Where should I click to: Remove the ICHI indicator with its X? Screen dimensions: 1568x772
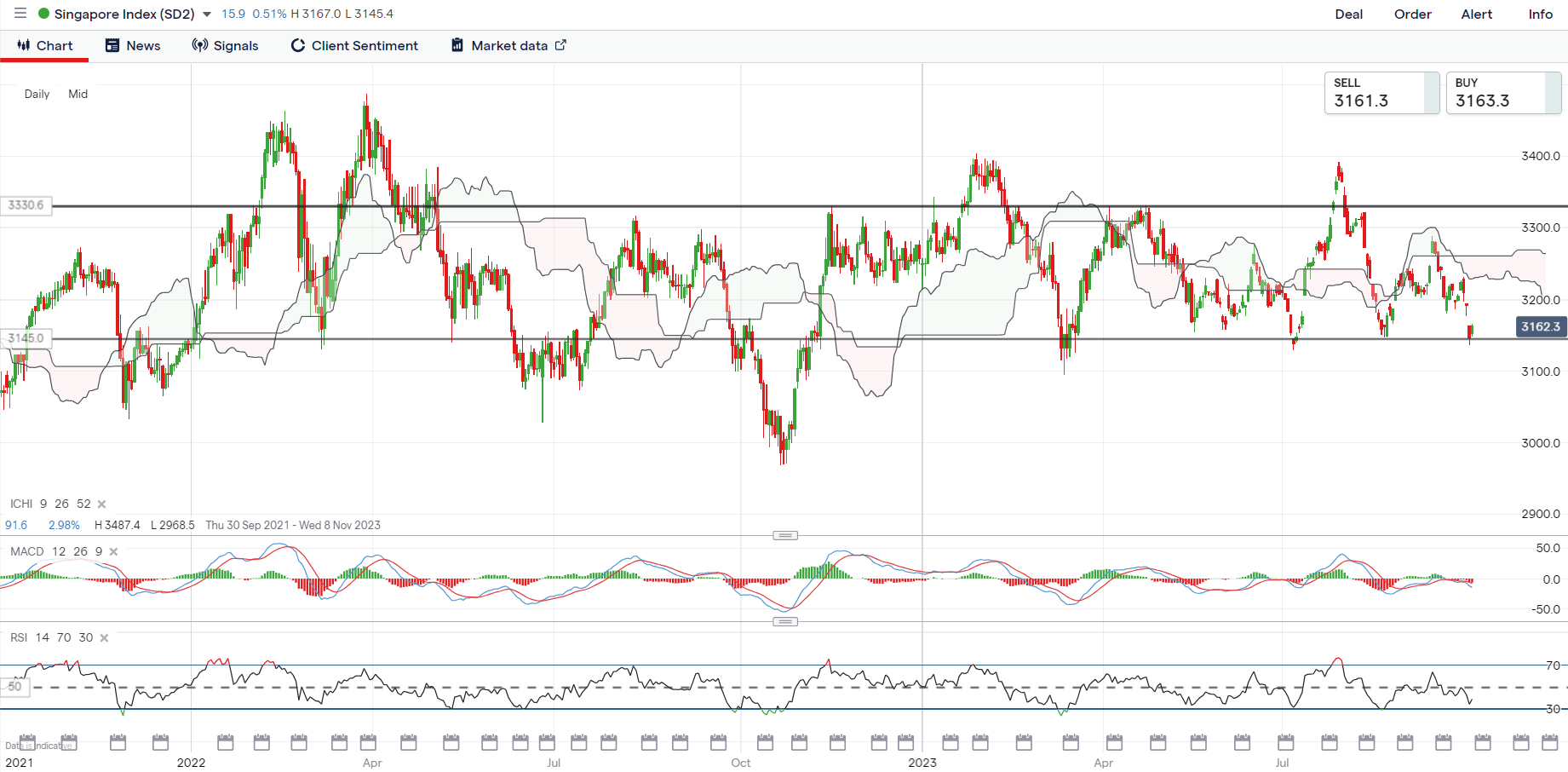(102, 504)
